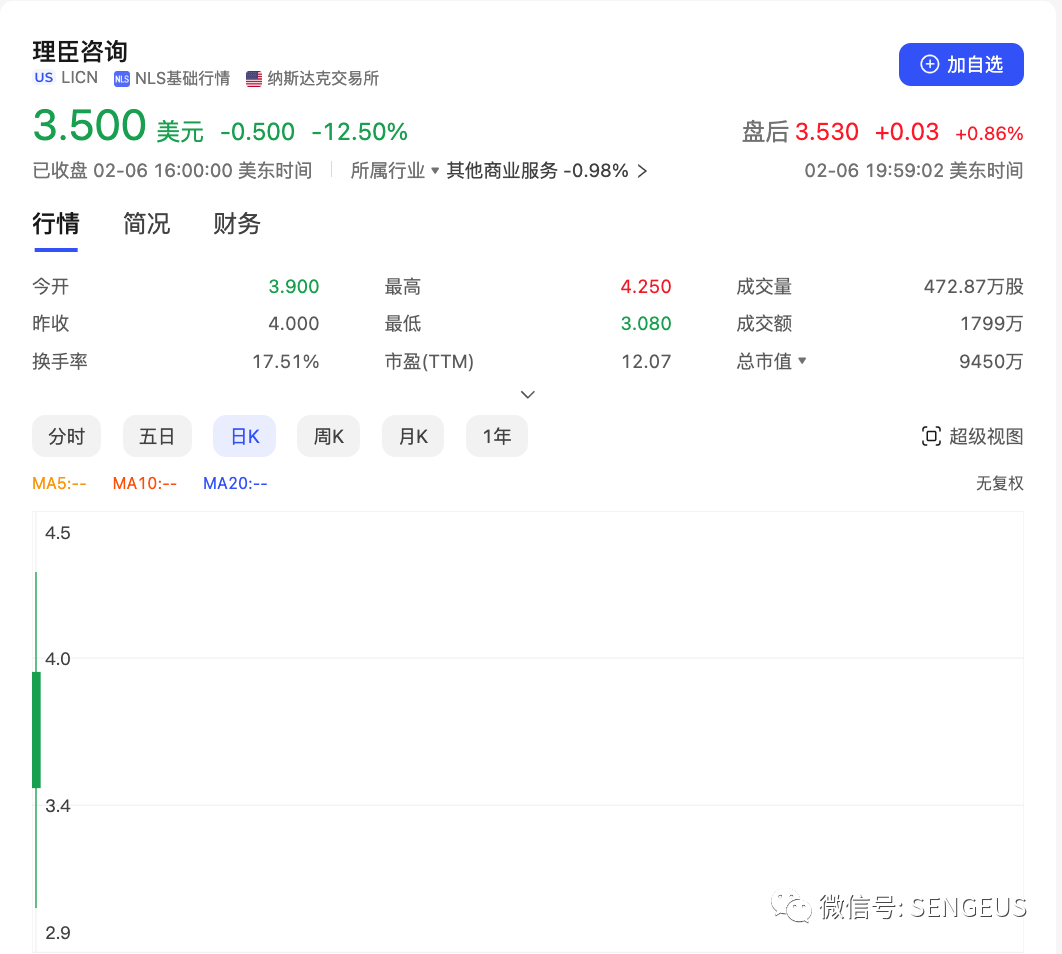Click the 今开 value 3.900
1062x954 pixels.
click(293, 286)
